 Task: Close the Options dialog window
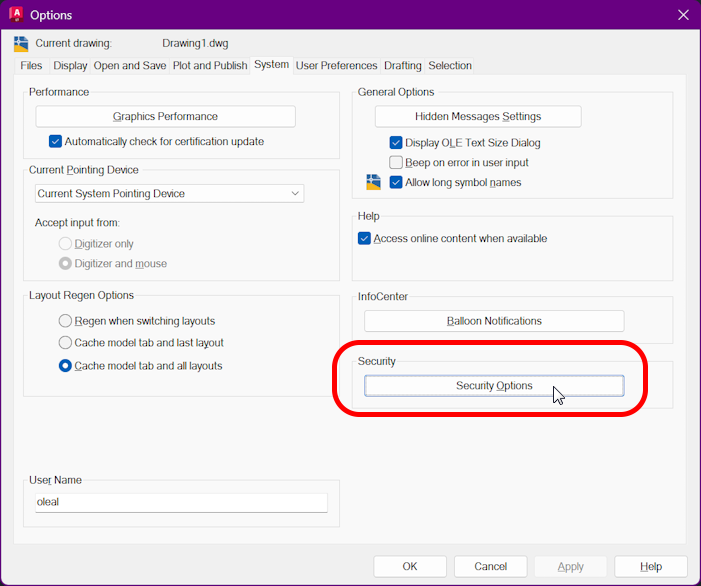coord(683,15)
